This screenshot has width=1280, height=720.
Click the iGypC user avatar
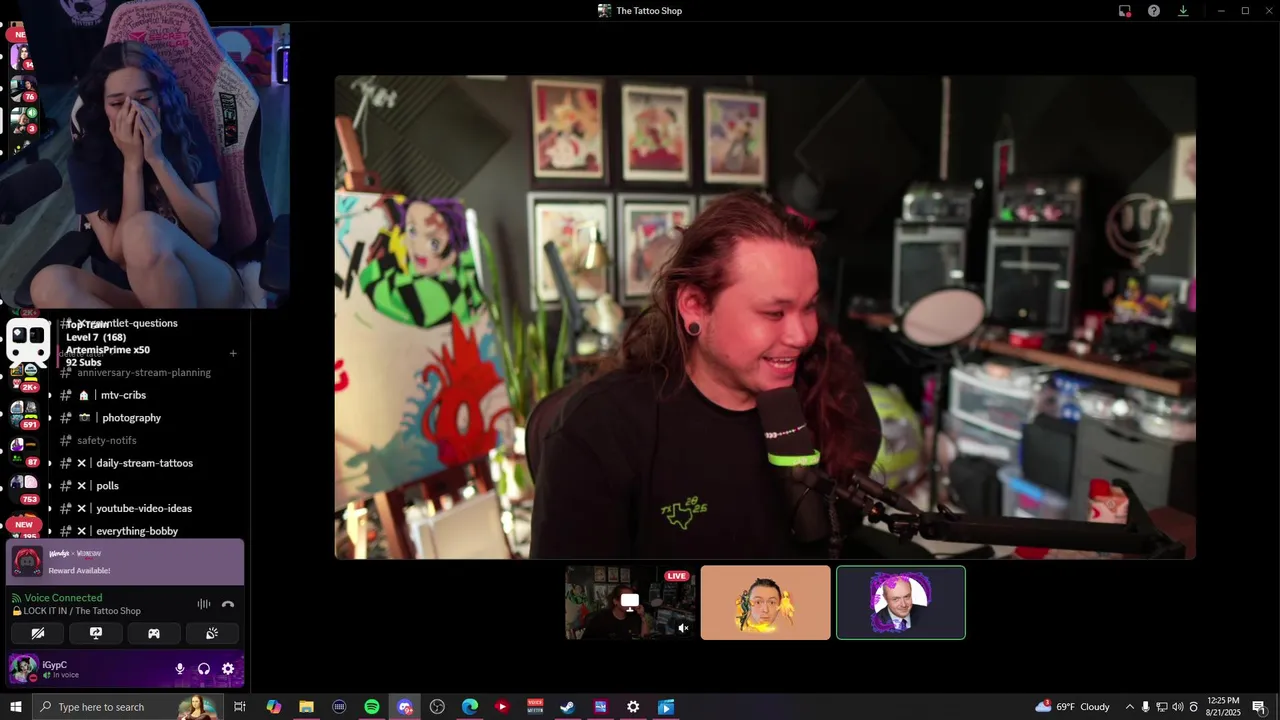[24, 669]
